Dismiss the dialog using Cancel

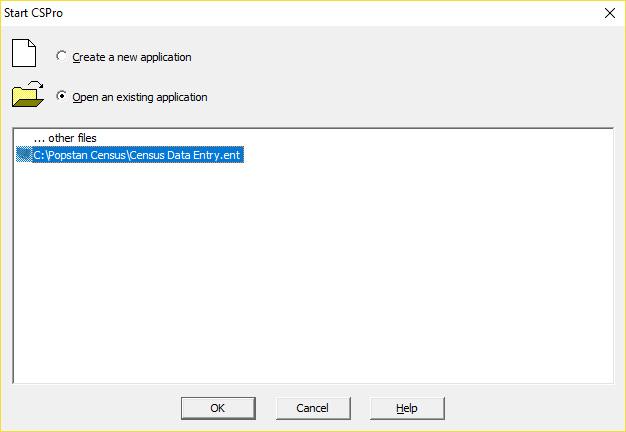pyautogui.click(x=313, y=408)
